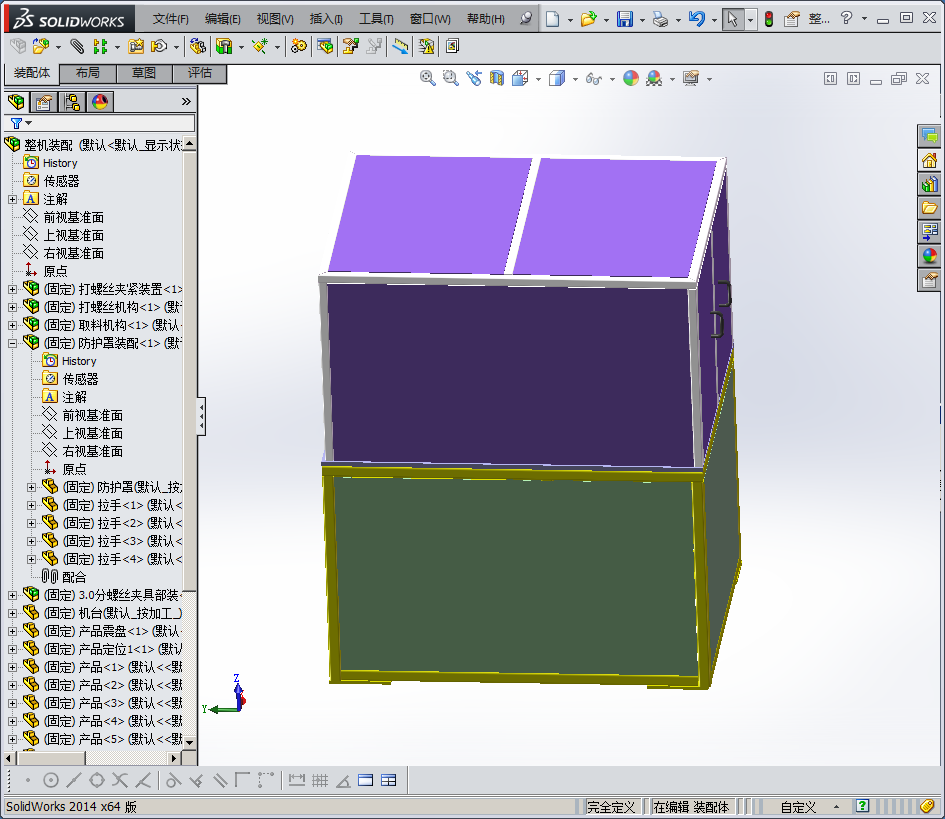Expand 打螺丝机构<1> tree node
Image resolution: width=945 pixels, height=819 pixels.
click(13, 307)
